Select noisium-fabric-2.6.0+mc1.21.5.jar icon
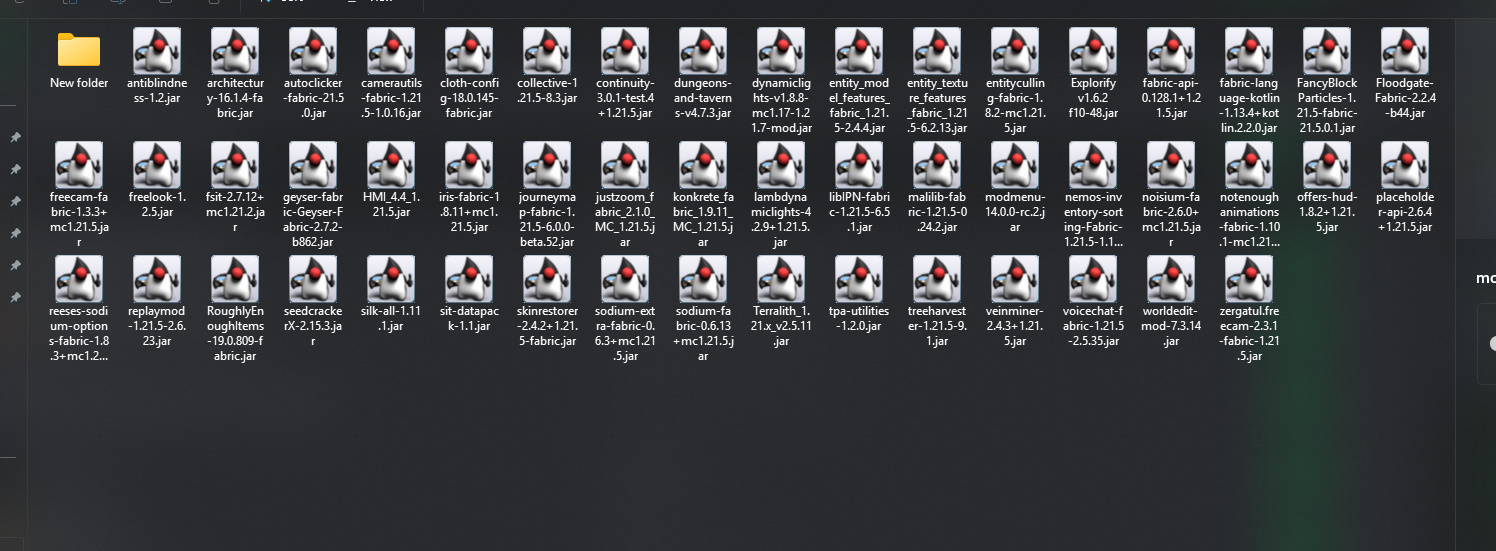Image resolution: width=1496 pixels, height=551 pixels. point(1171,165)
